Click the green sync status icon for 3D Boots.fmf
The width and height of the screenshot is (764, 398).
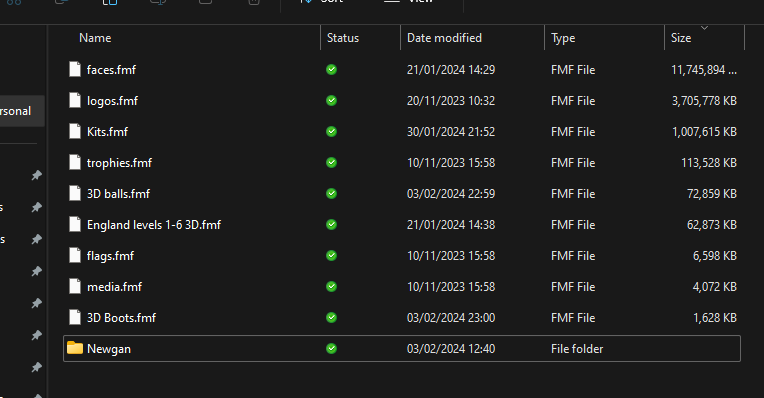click(331, 318)
